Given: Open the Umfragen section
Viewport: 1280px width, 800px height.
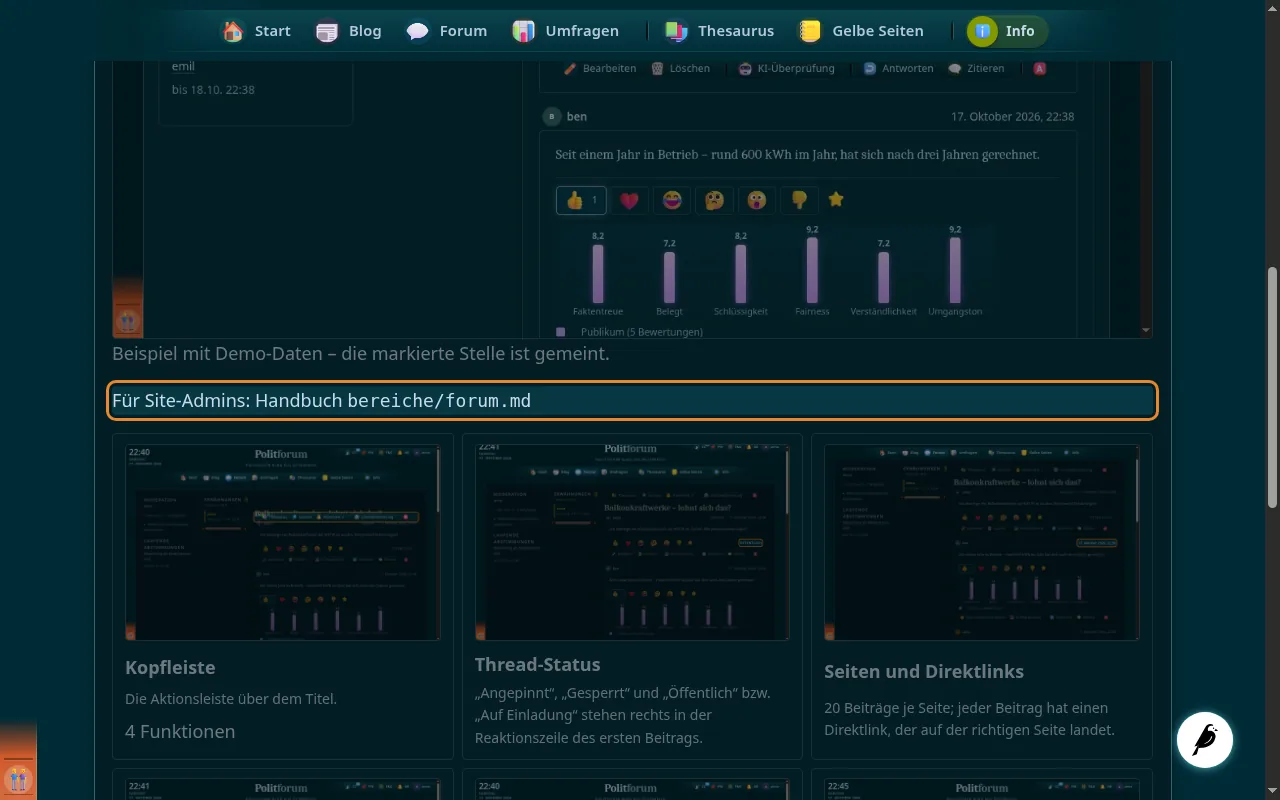Looking at the screenshot, I should [565, 31].
